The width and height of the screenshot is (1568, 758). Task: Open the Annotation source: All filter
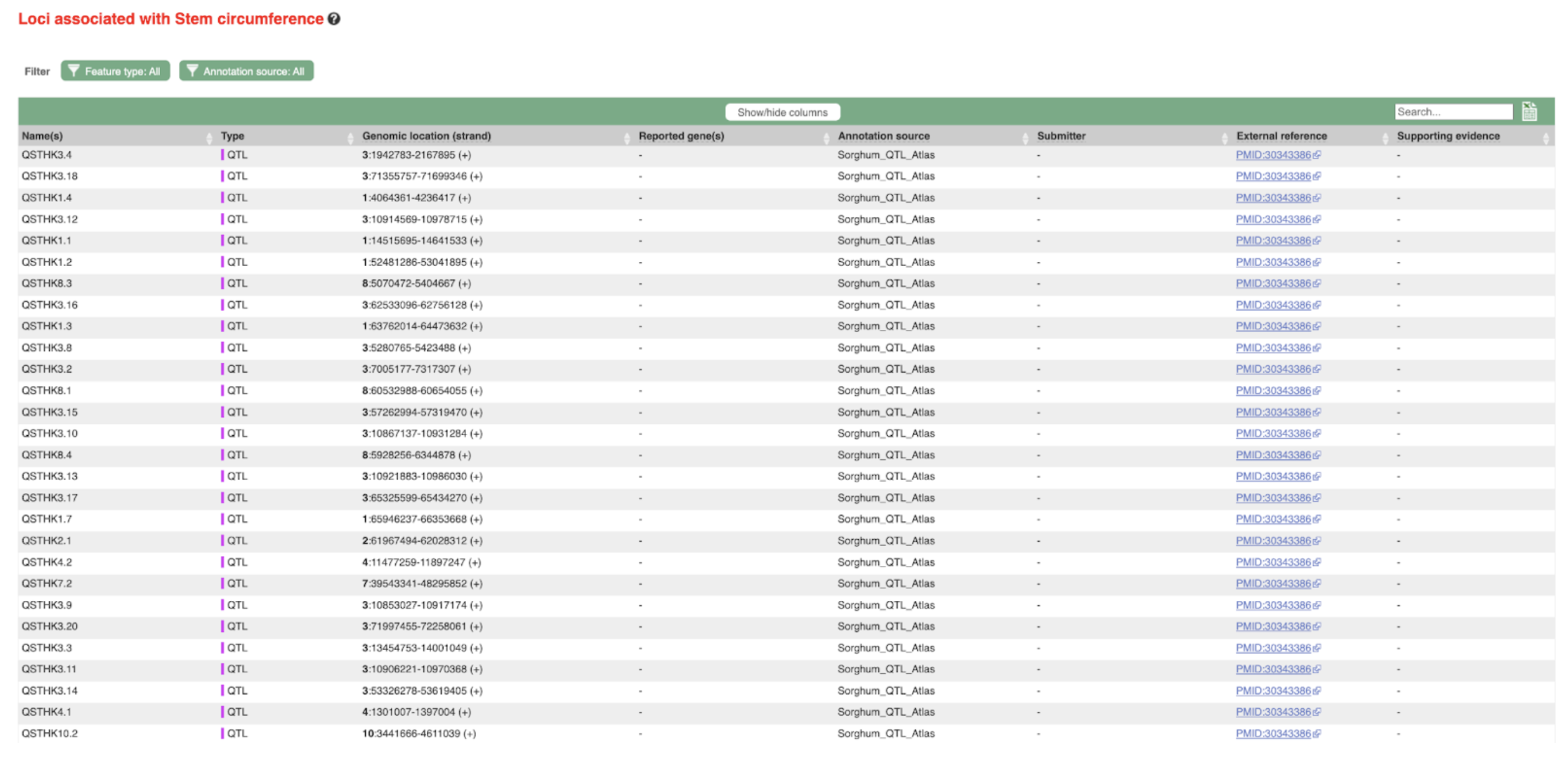pos(246,71)
